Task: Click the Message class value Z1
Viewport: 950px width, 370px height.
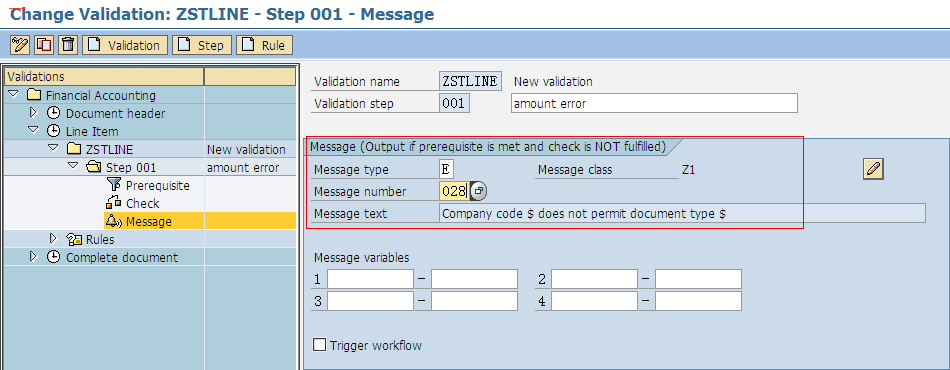Action: coord(688,170)
